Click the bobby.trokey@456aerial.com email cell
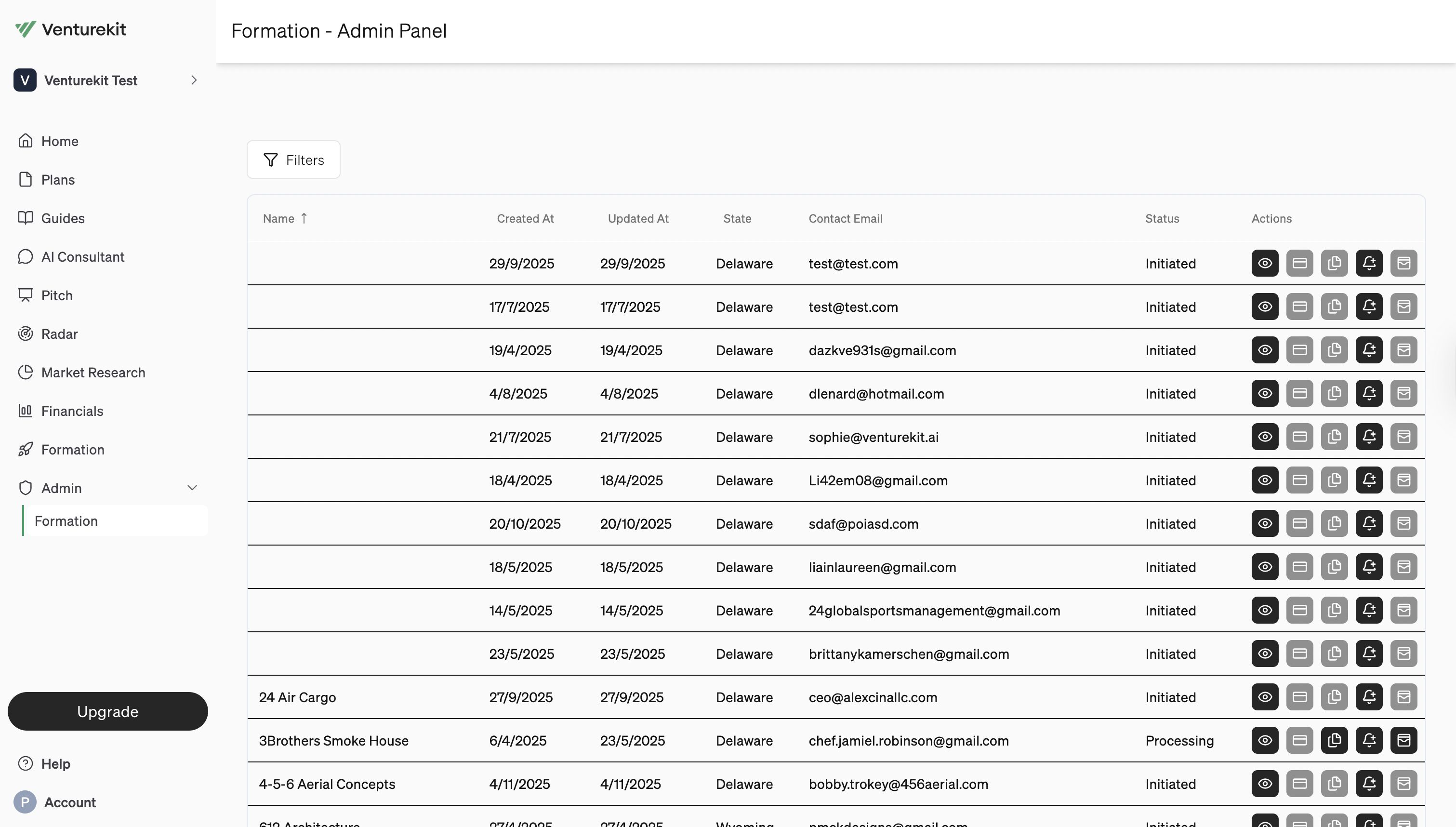1456x827 pixels. [898, 784]
